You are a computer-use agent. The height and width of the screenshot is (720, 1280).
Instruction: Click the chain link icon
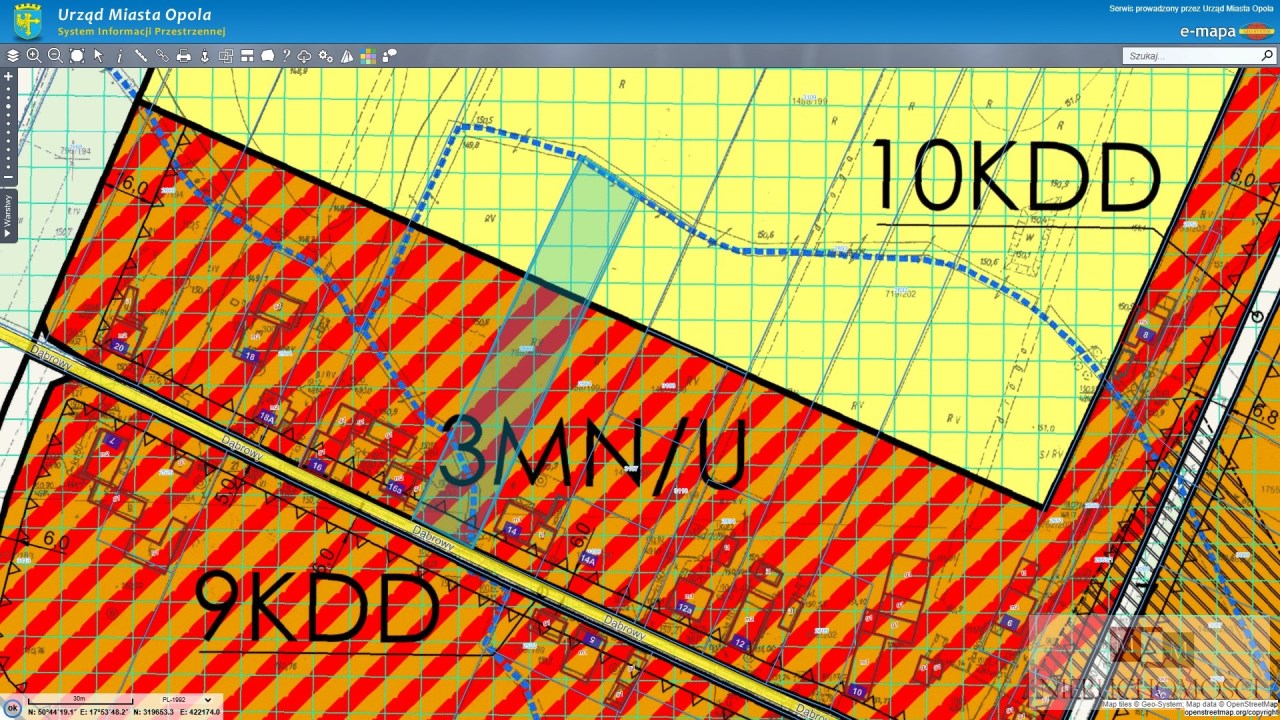(x=162, y=56)
